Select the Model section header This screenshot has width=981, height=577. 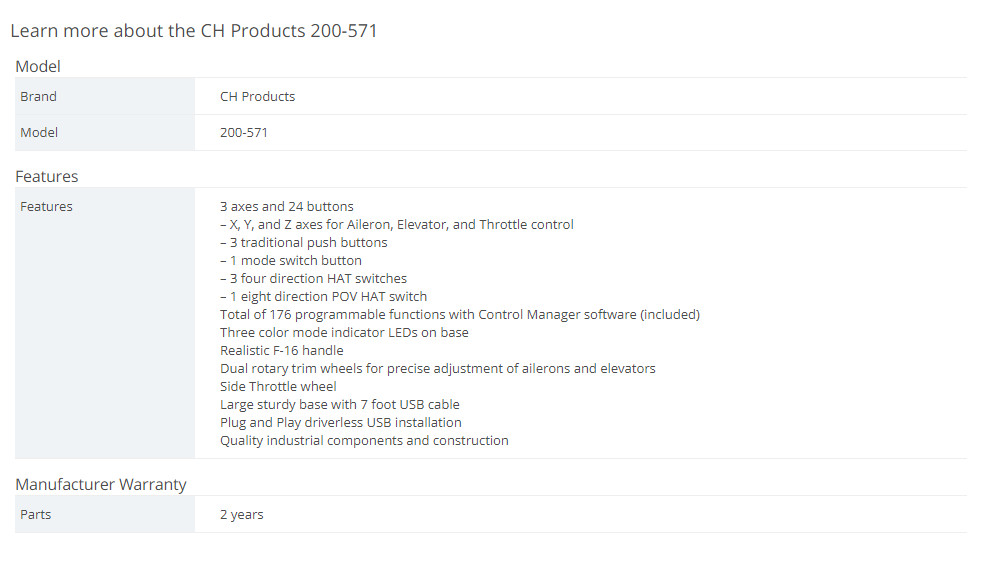pyautogui.click(x=38, y=66)
